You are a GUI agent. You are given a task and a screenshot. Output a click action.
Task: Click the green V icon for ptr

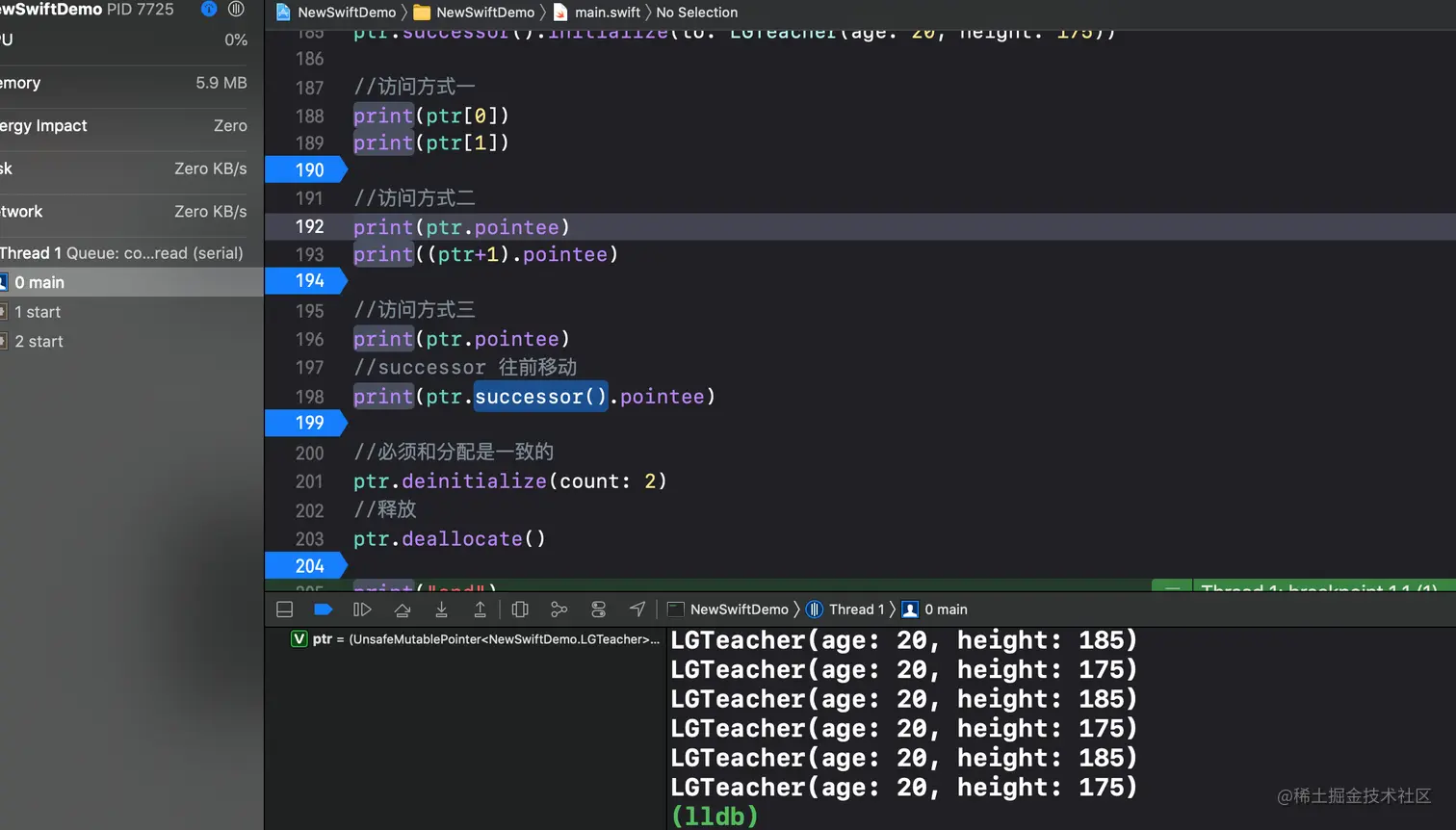click(299, 639)
